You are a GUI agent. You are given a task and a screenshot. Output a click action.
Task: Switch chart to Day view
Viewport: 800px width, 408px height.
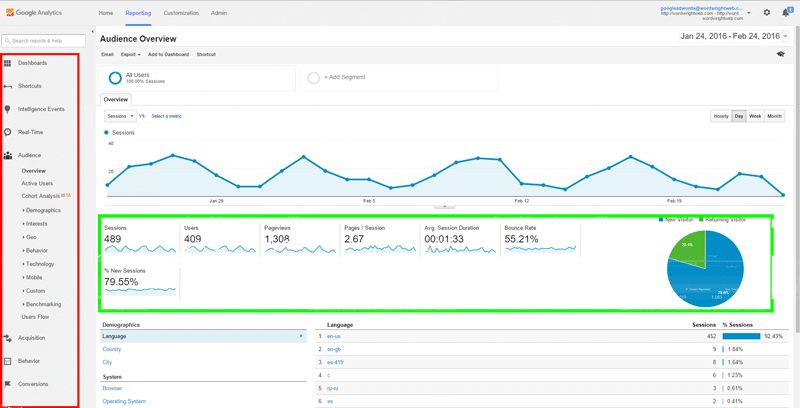(x=739, y=116)
